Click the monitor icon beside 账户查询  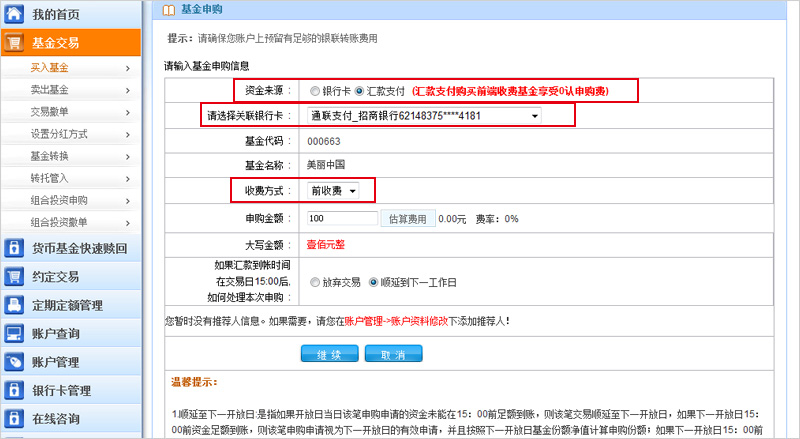(15, 334)
